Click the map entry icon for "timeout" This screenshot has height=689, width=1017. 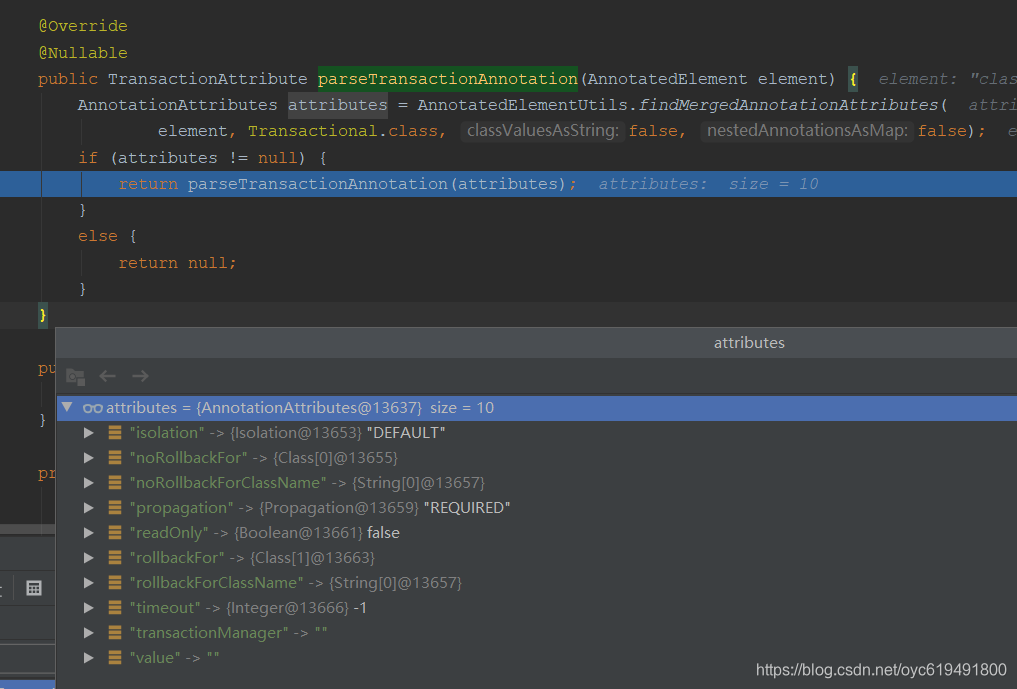[x=115, y=608]
